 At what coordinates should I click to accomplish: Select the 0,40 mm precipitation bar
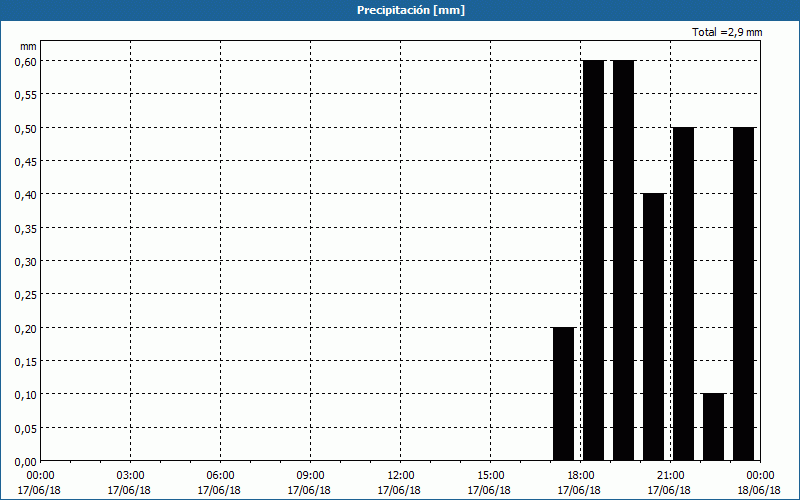(x=654, y=327)
